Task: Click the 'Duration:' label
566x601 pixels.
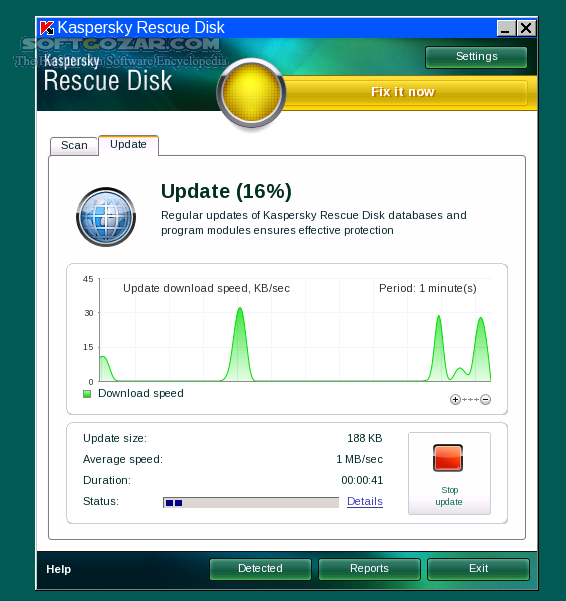Action: click(107, 480)
